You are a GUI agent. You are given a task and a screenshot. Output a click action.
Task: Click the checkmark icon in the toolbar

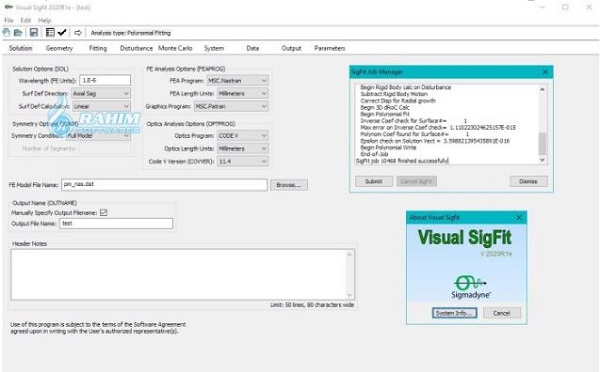(x=62, y=33)
